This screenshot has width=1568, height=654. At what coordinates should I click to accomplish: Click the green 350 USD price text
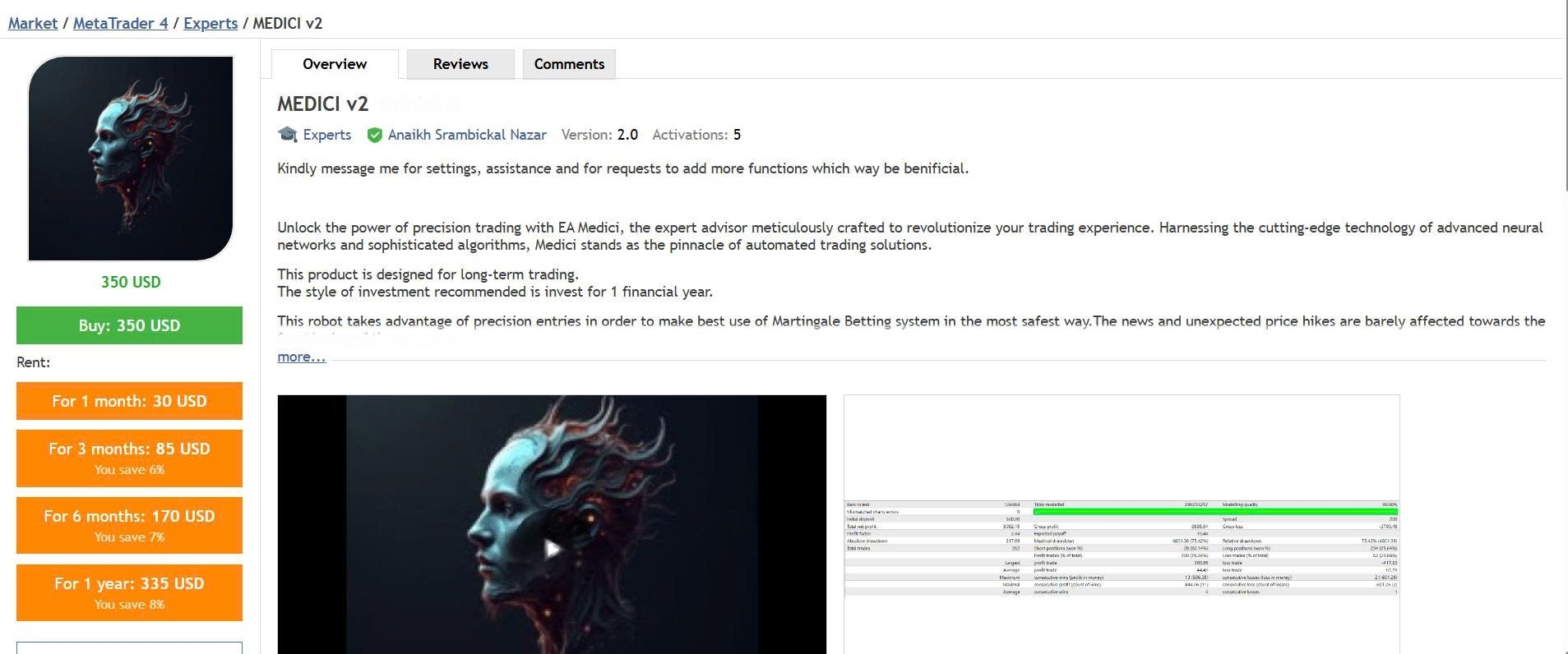click(131, 282)
